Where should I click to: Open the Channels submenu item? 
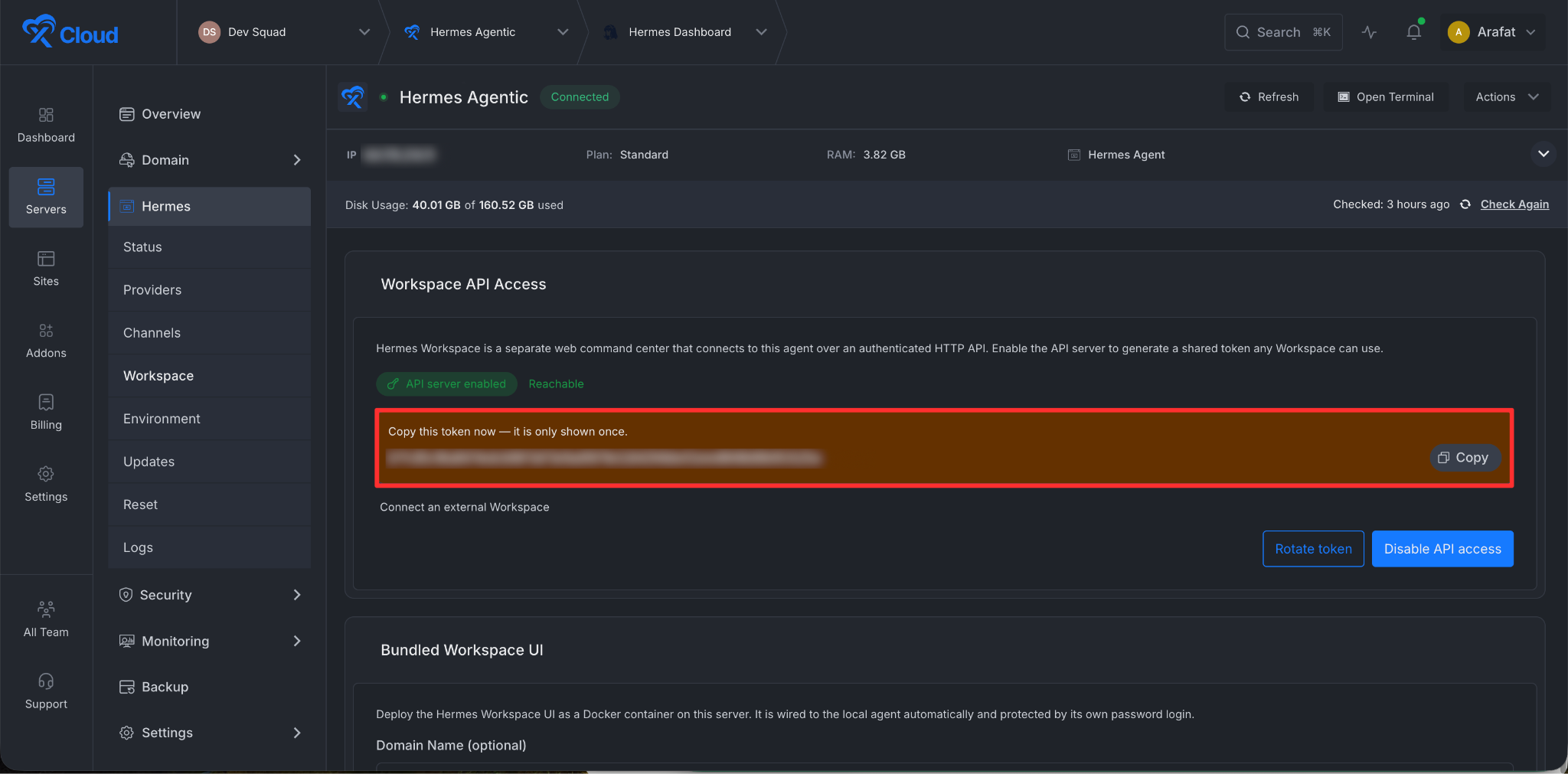209,333
